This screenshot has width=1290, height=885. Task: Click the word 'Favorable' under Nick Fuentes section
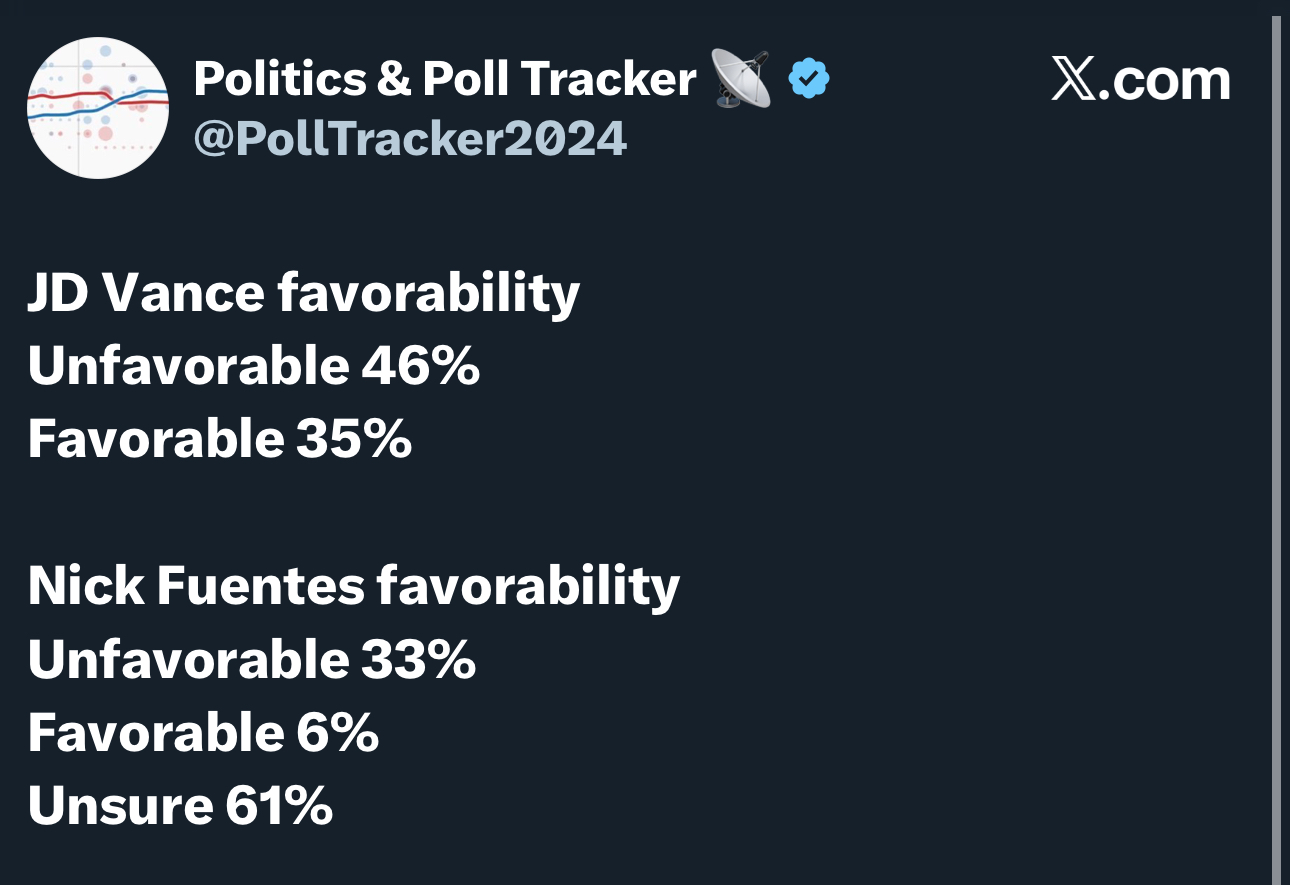click(155, 733)
